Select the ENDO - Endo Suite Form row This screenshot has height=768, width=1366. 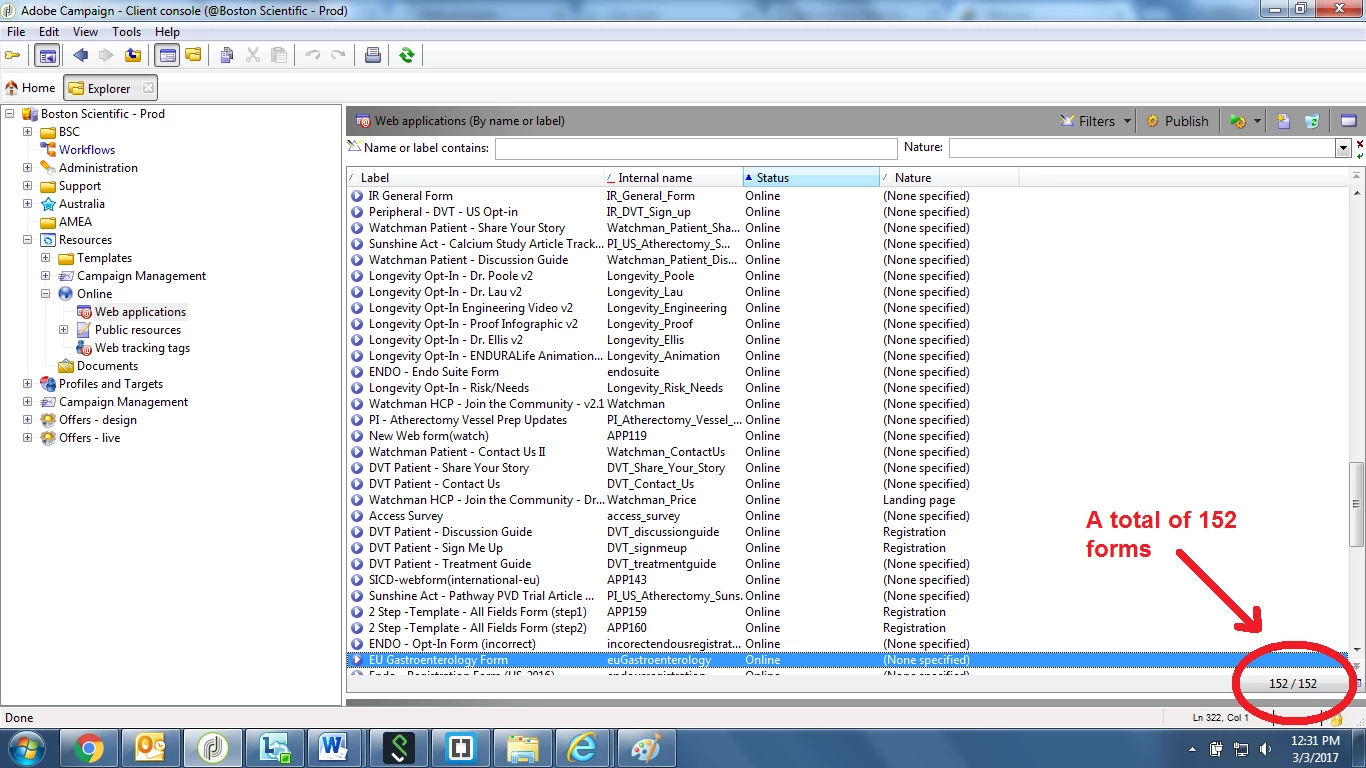point(847,372)
